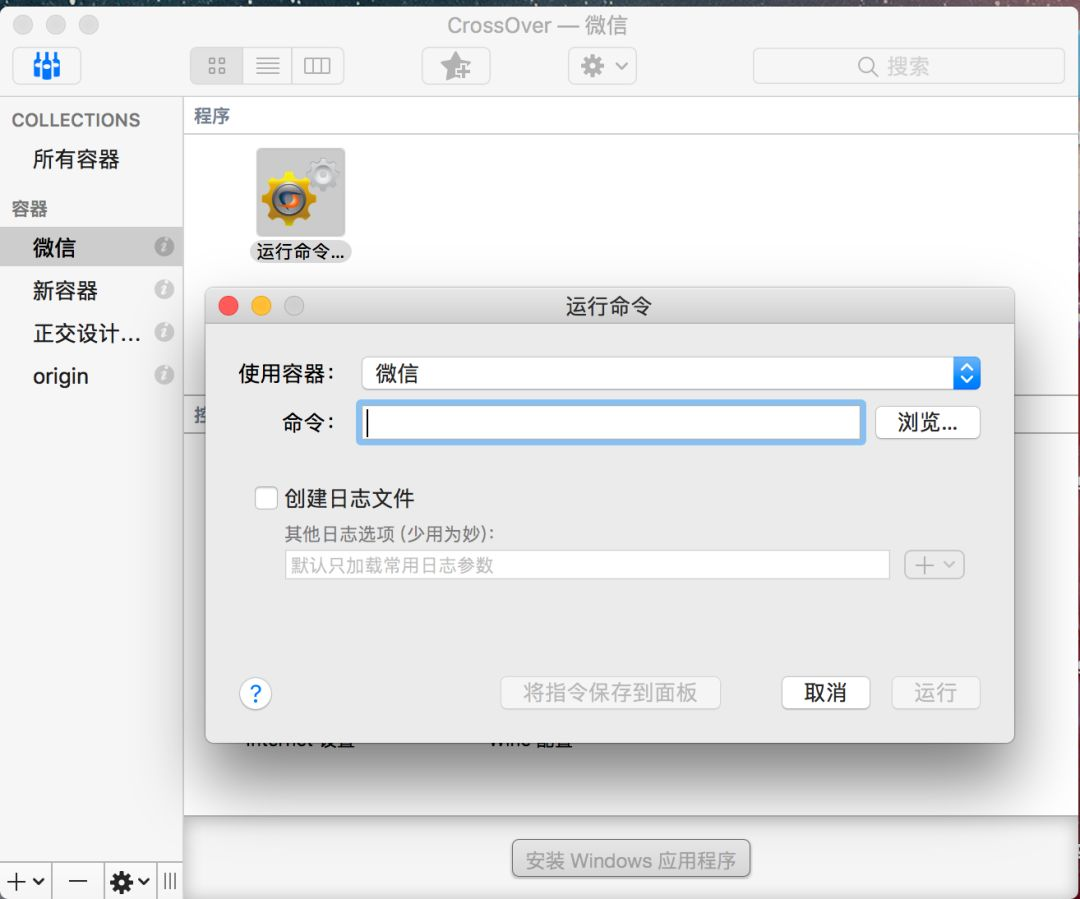The height and width of the screenshot is (899, 1080).
Task: Click the 命令 input field
Action: 611,422
